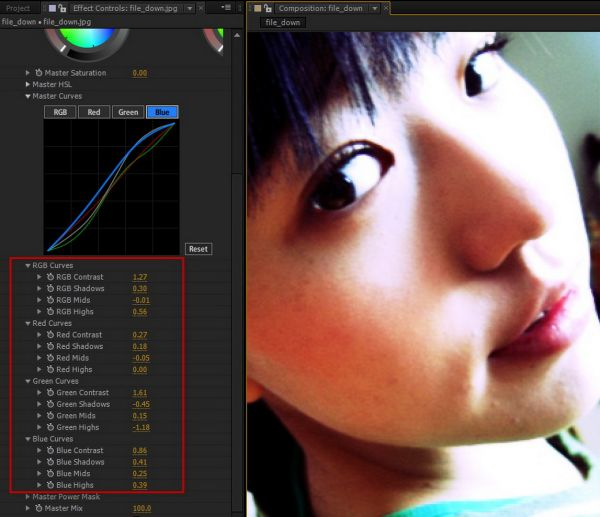Screen dimensions: 600x517
Task: Expand the Master HSL group
Action: pos(28,84)
